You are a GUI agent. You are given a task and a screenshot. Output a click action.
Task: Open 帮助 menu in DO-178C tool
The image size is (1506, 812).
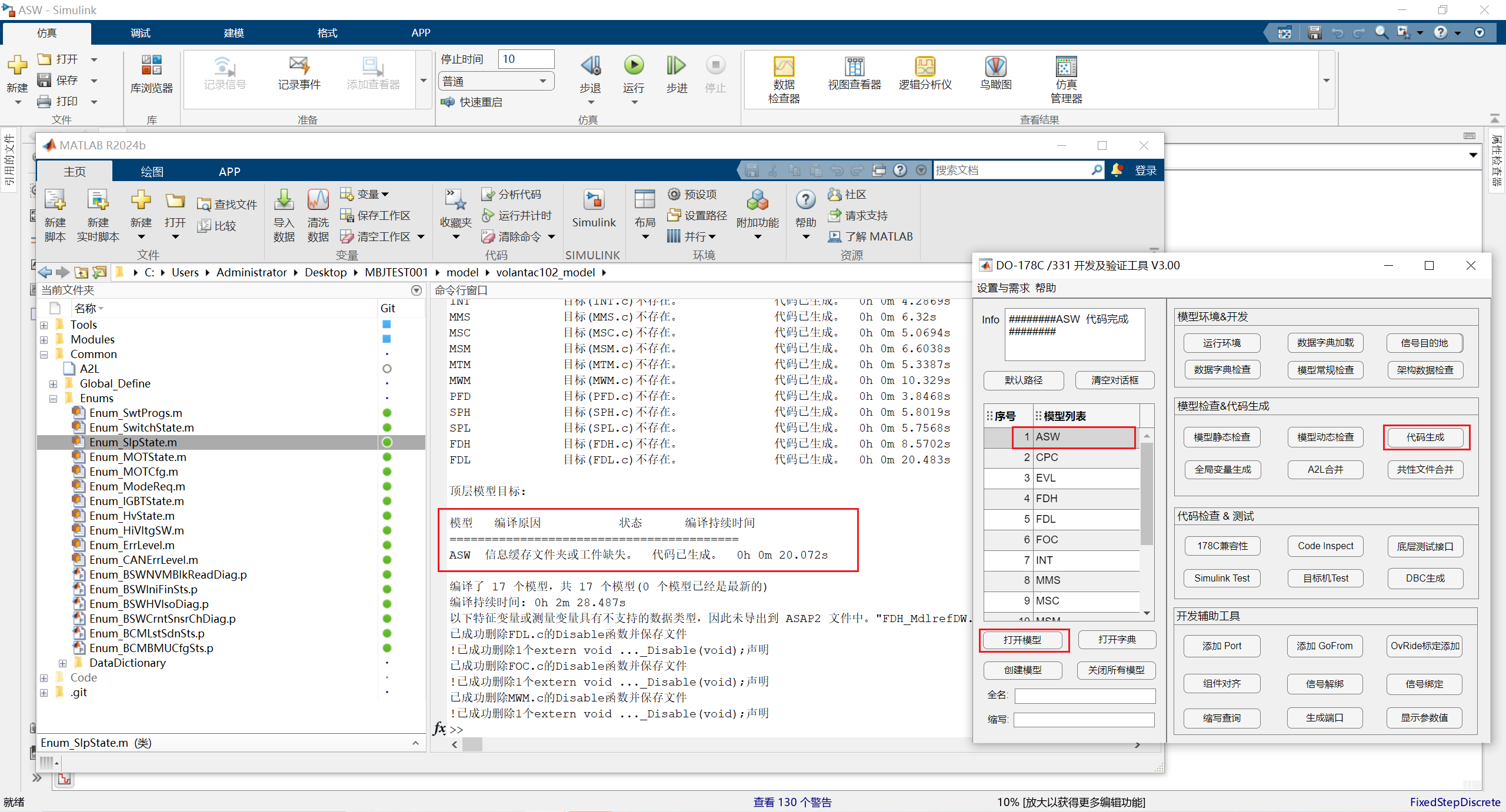coord(1045,288)
